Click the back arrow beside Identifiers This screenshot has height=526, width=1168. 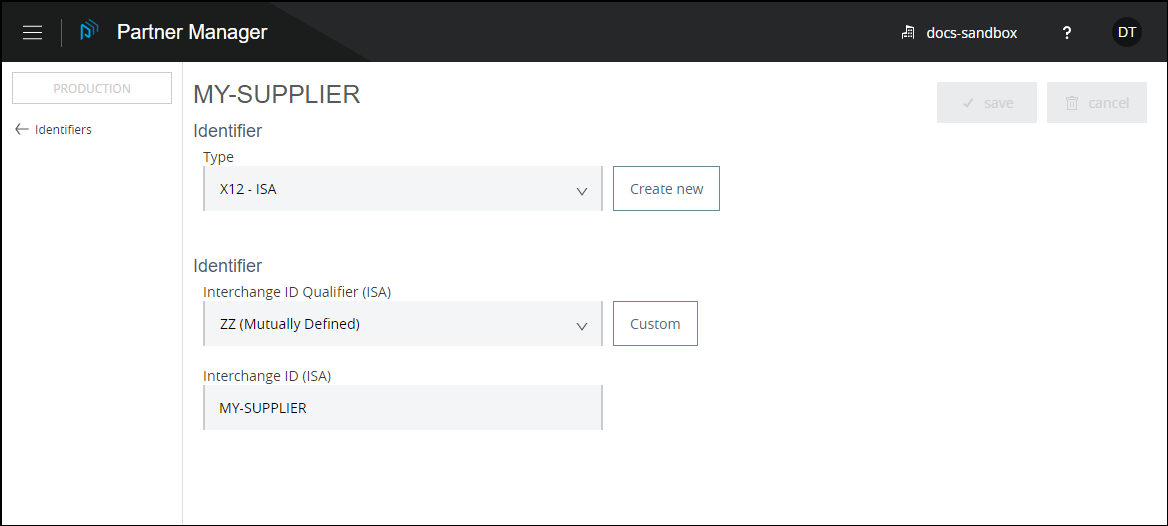(22, 129)
